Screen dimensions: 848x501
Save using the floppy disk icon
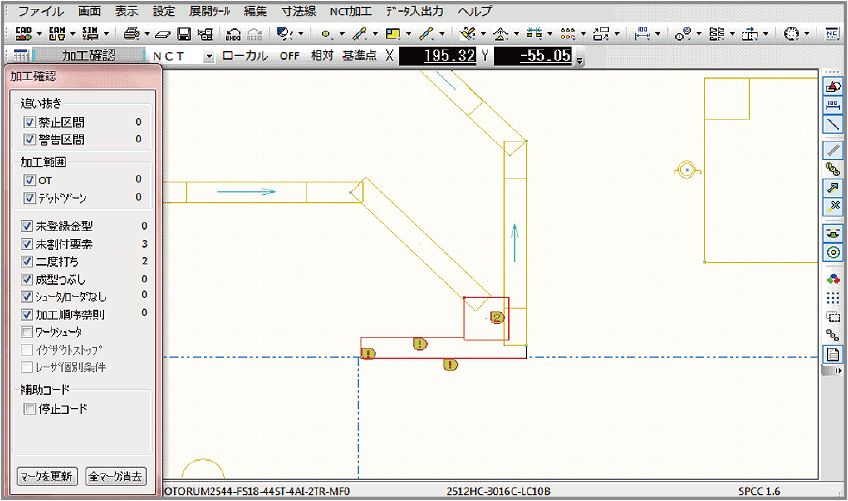point(184,34)
